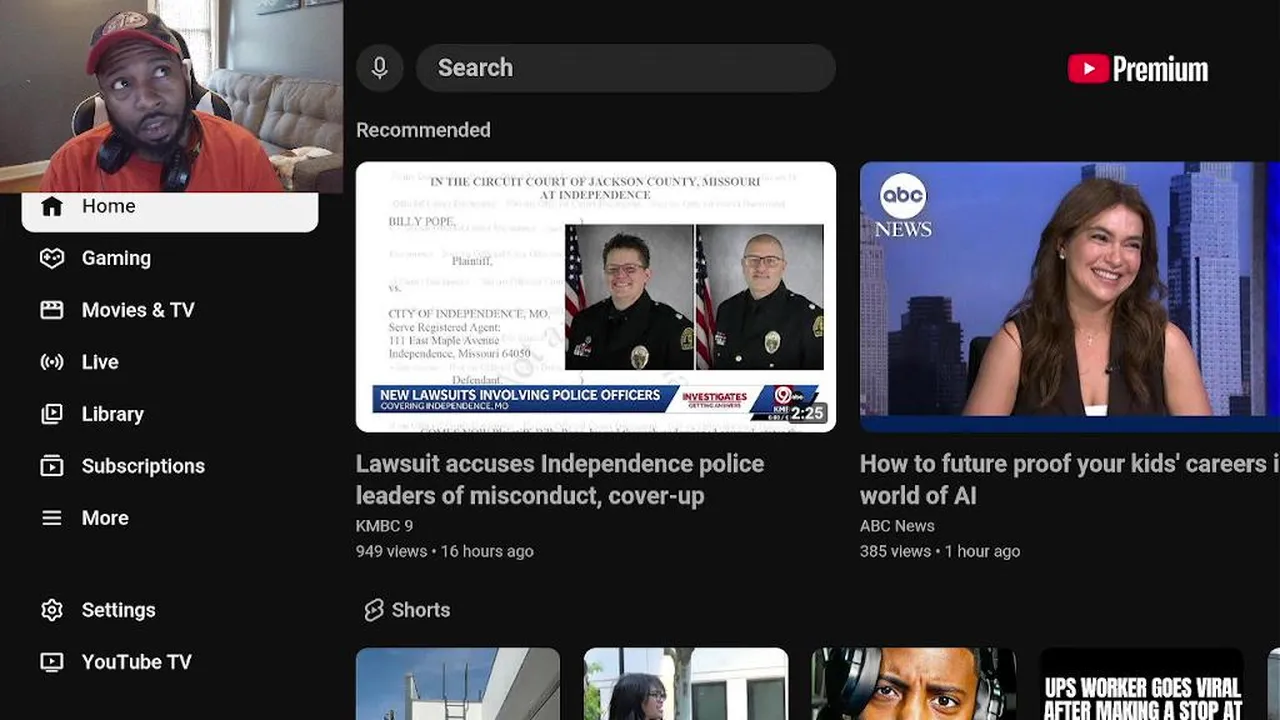Screen dimensions: 1280x720
Task: Open the Gaming section
Action: (x=116, y=258)
